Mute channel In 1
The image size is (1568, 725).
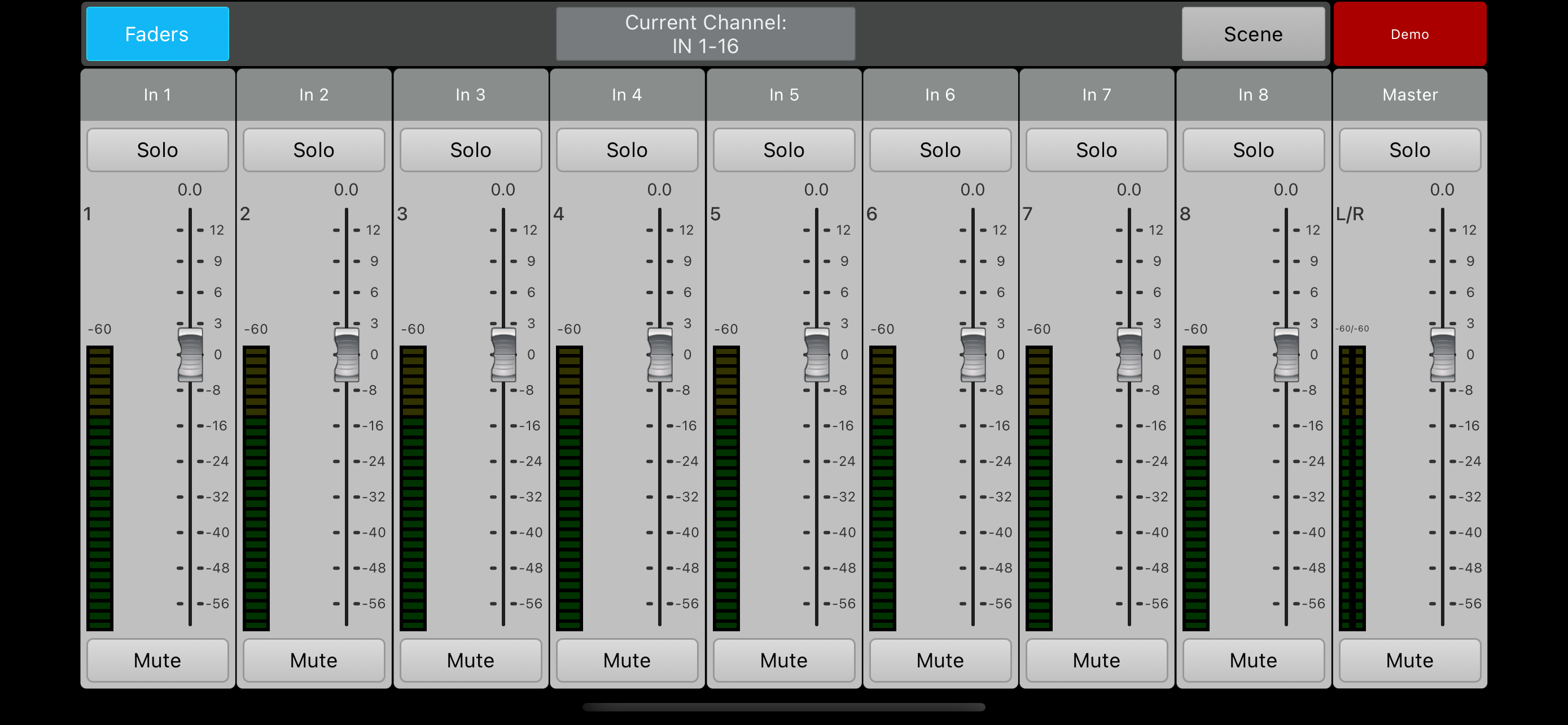[x=157, y=660]
